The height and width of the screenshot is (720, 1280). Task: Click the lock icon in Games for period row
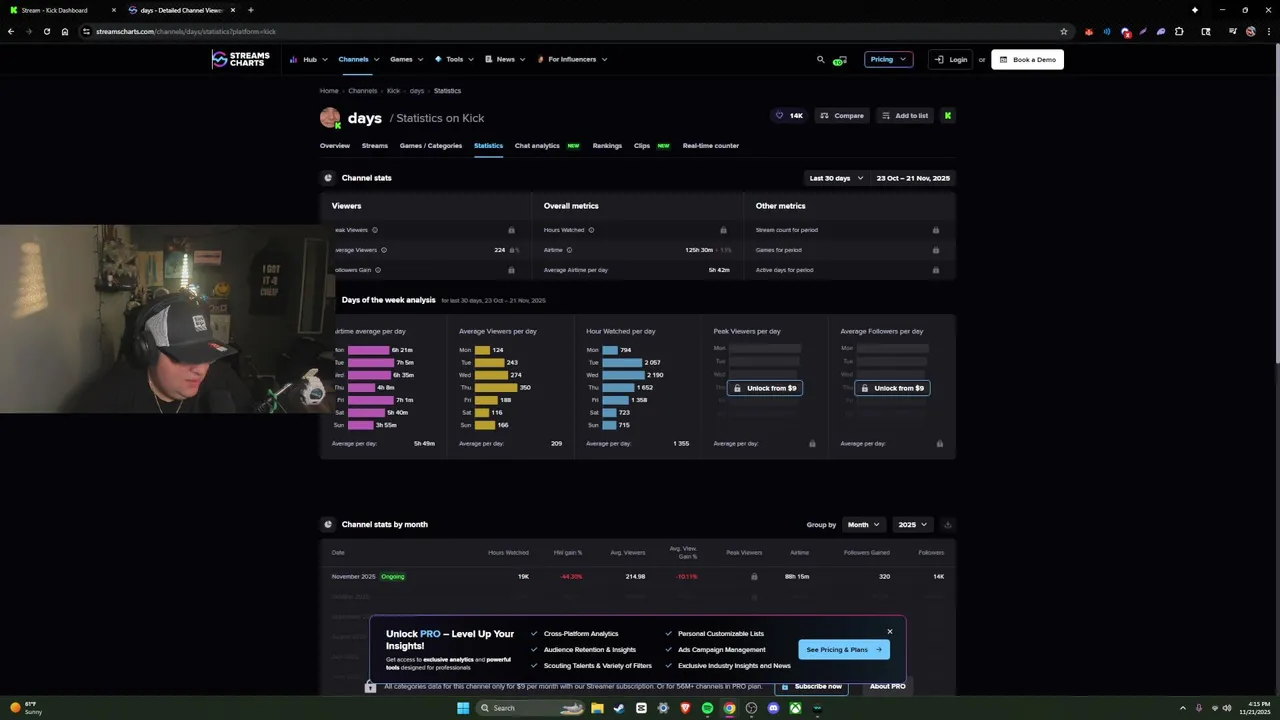point(936,250)
